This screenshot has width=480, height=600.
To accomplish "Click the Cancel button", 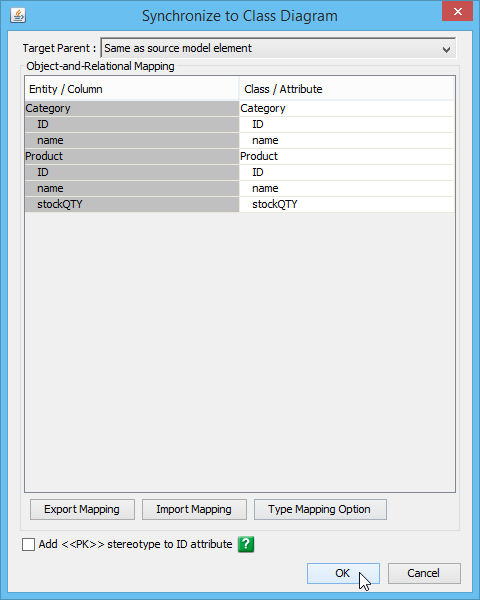I will tap(424, 573).
